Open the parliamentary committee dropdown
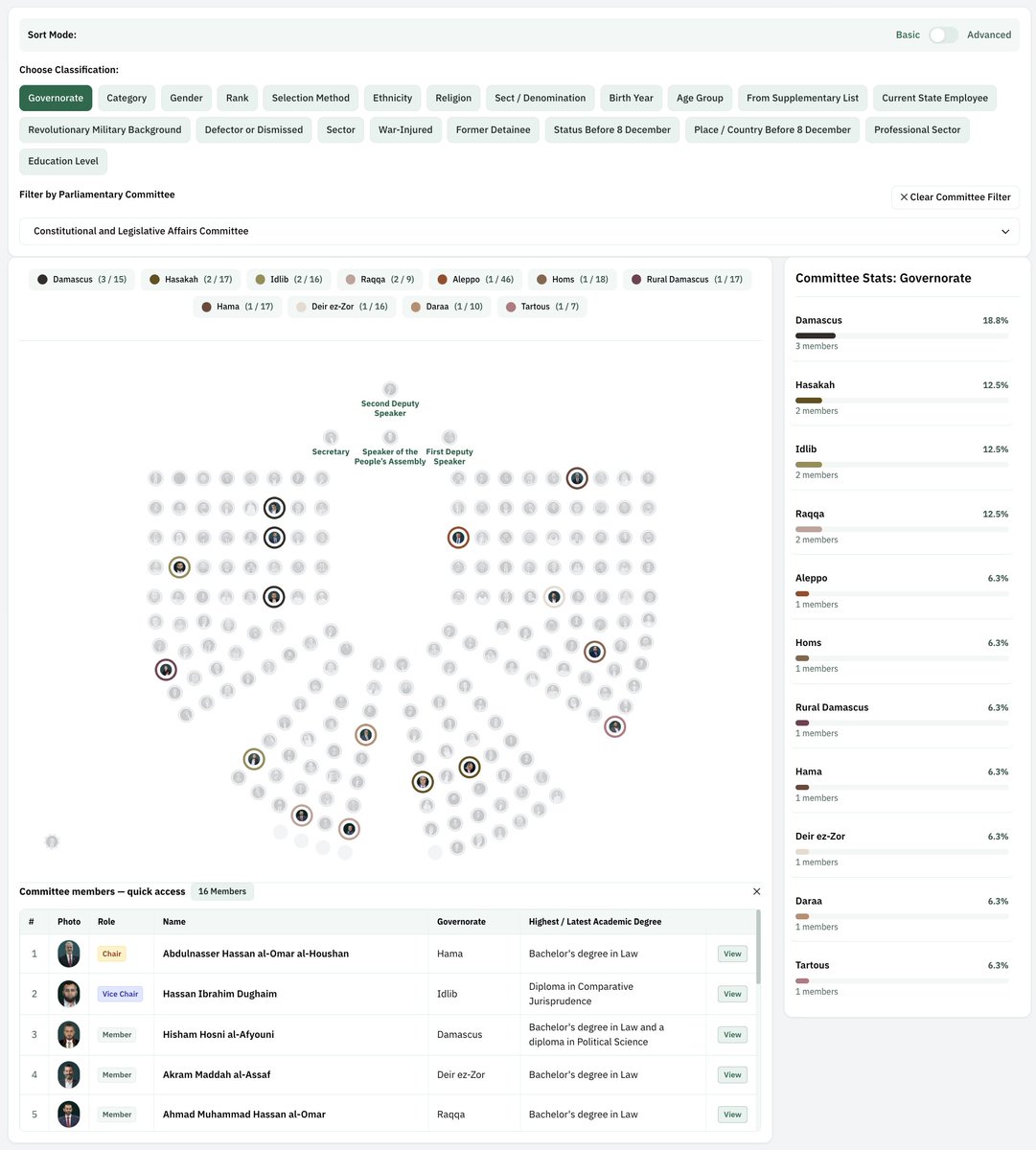 [x=519, y=231]
